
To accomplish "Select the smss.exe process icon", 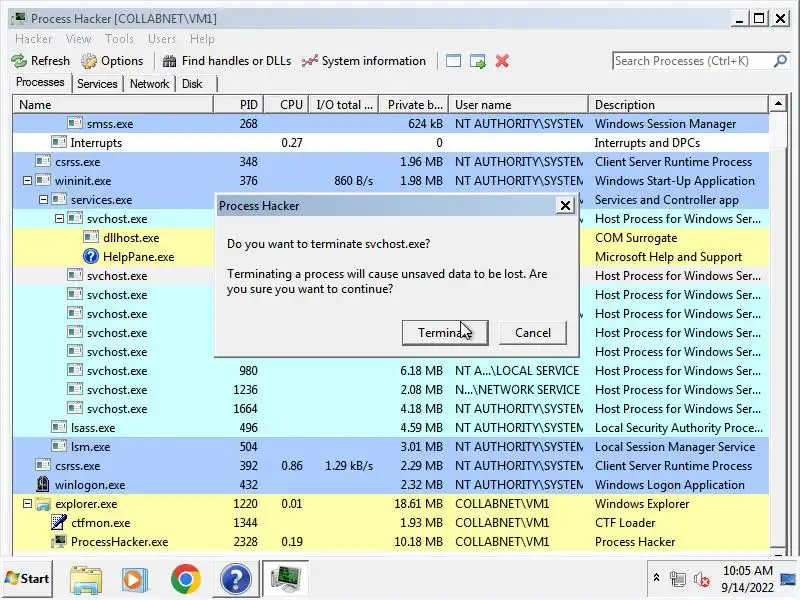I will (74, 123).
